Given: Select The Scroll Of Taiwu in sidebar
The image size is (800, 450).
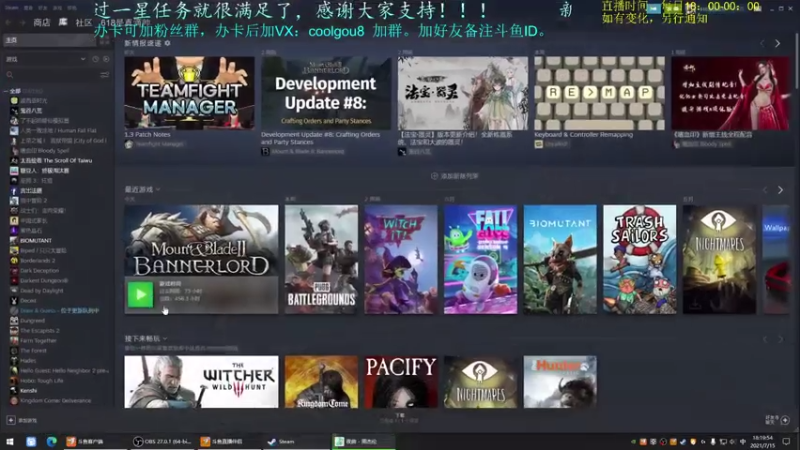Looking at the screenshot, I should [x=56, y=160].
